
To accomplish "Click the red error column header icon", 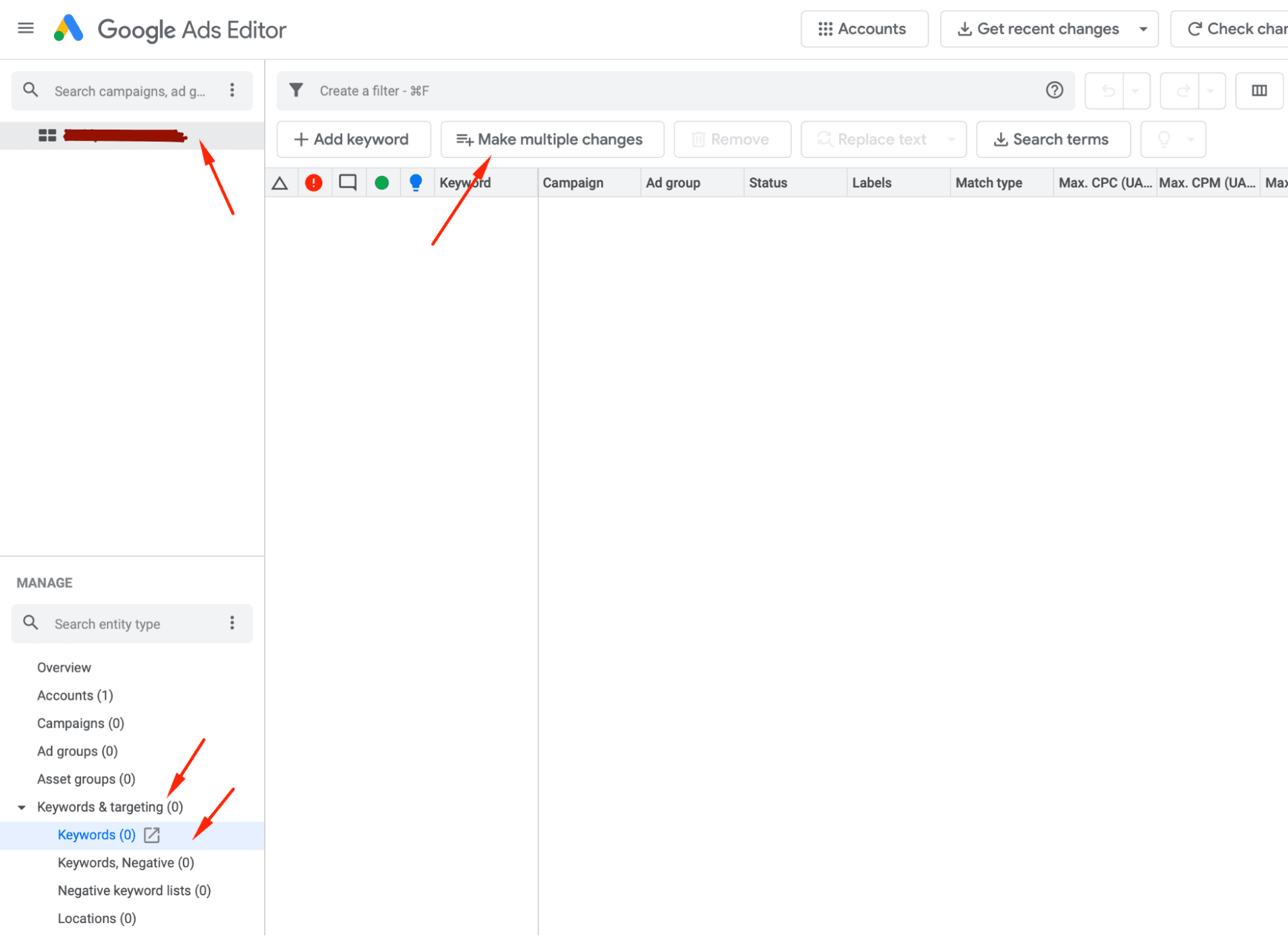I will tap(314, 183).
